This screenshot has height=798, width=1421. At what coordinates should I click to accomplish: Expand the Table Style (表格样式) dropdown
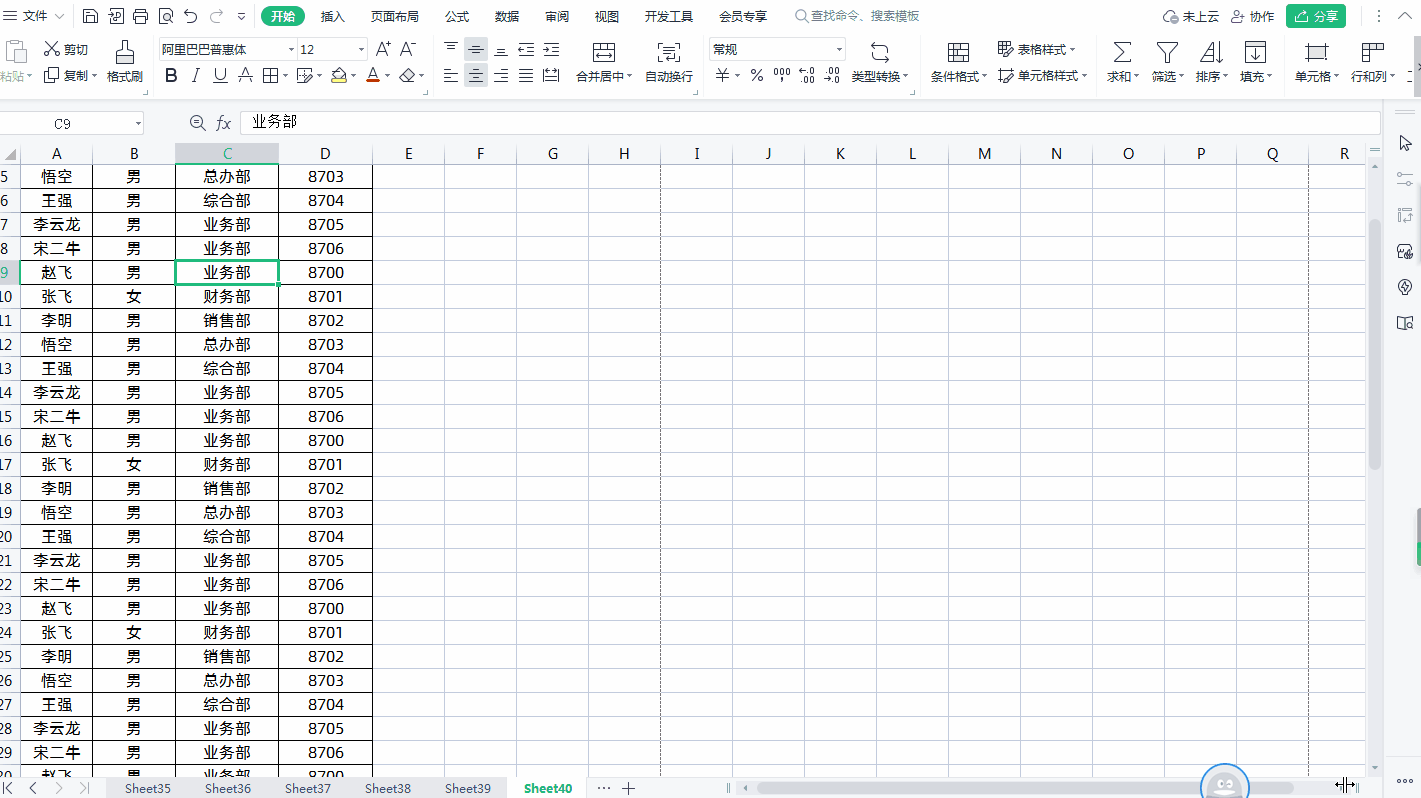coord(1073,50)
